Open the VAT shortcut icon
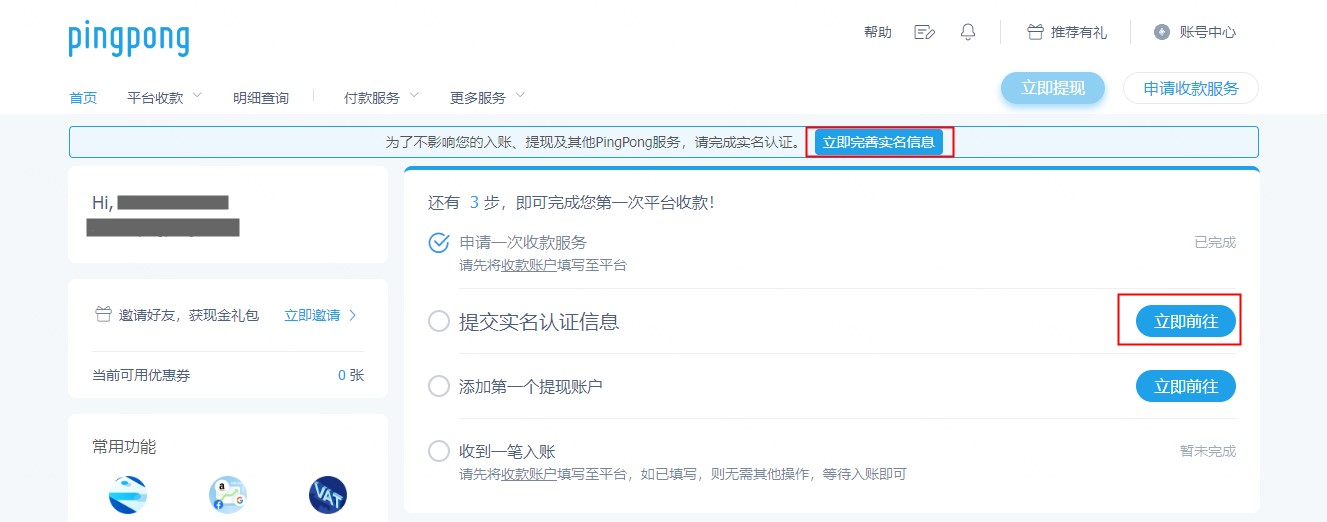Viewport: 1327px width, 522px height. (x=328, y=494)
